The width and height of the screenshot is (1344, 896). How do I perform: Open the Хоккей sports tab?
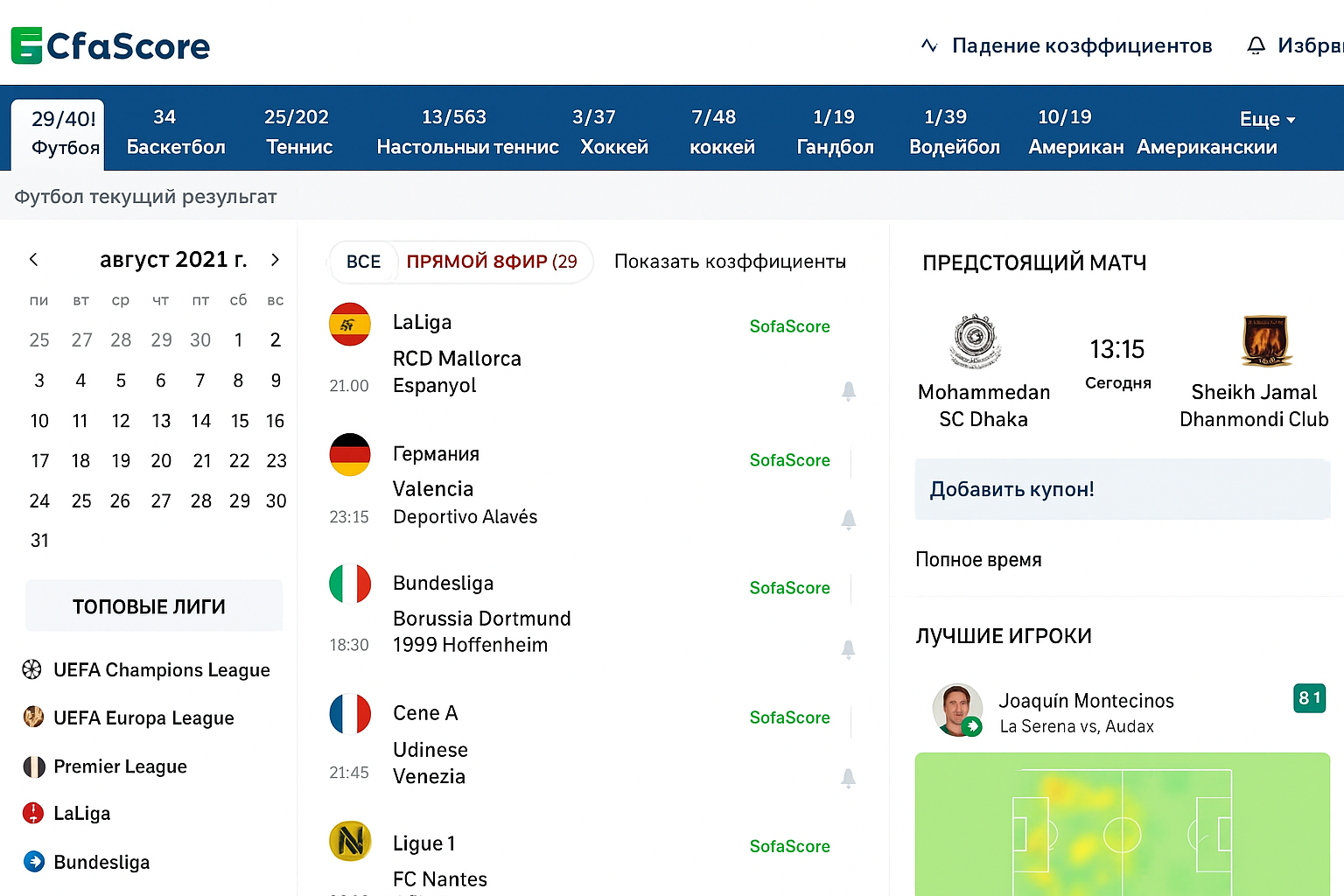(x=614, y=132)
